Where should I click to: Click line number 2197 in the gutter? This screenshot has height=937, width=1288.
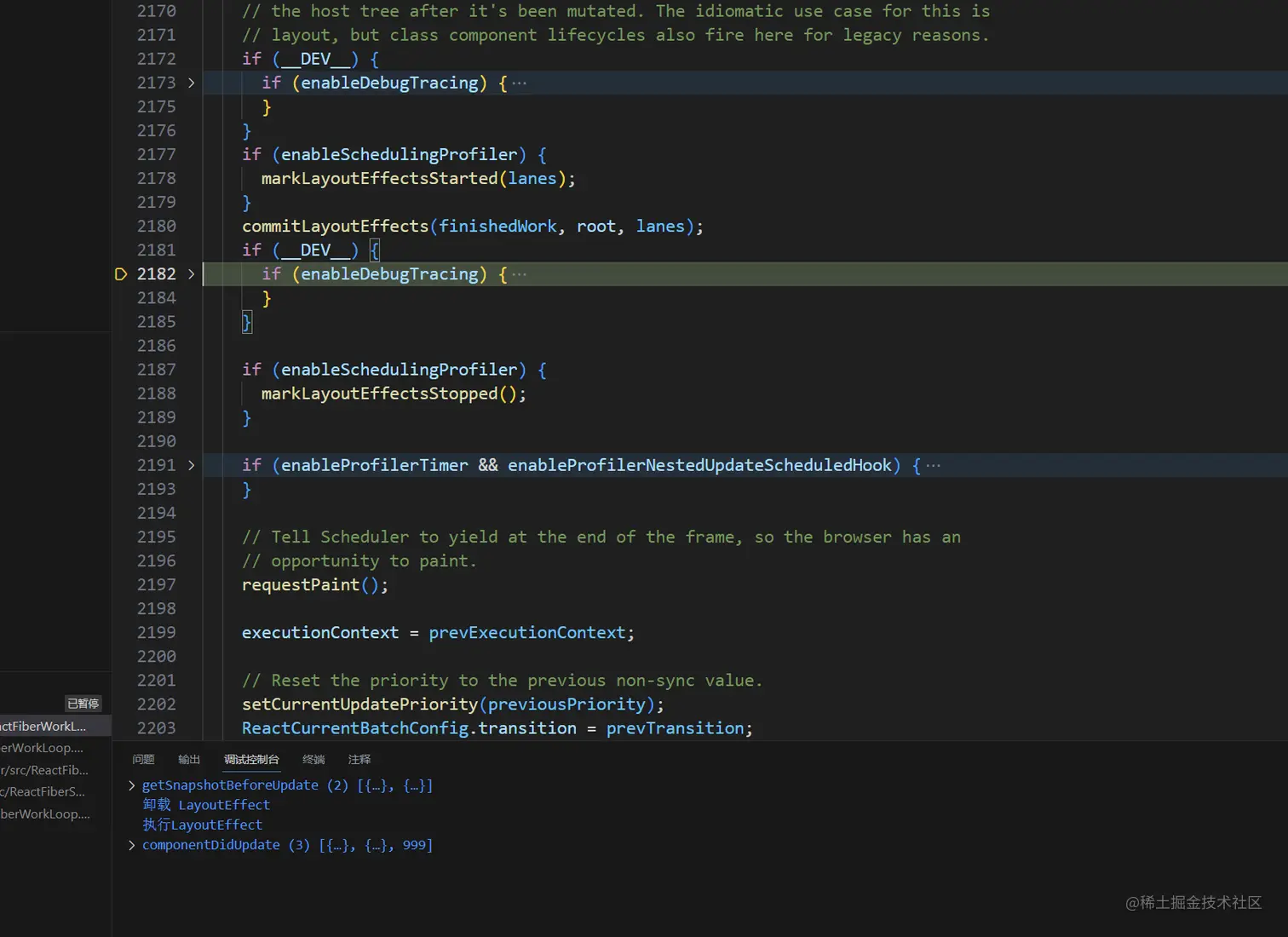156,585
